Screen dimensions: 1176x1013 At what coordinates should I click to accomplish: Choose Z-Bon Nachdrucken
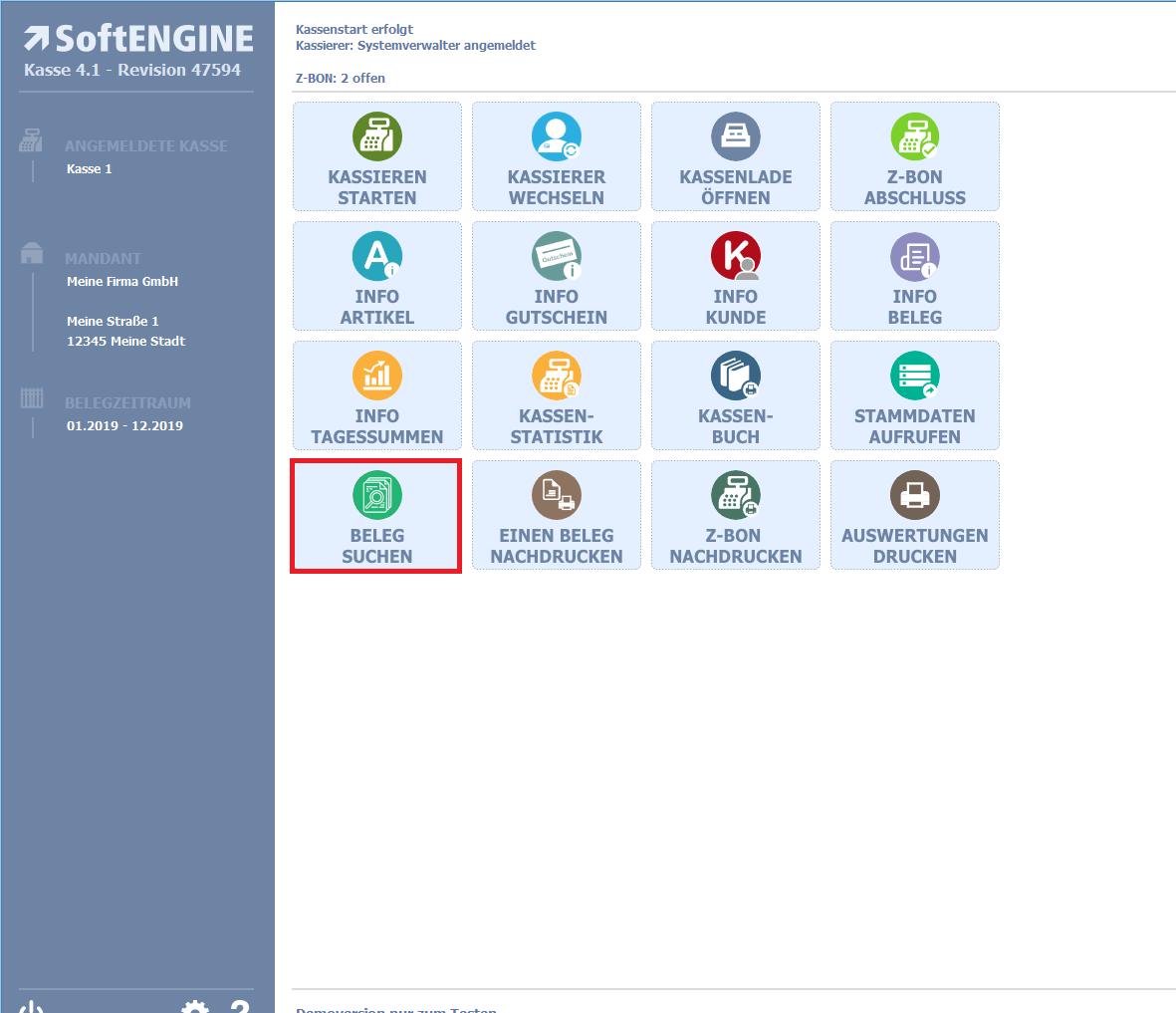click(x=735, y=515)
